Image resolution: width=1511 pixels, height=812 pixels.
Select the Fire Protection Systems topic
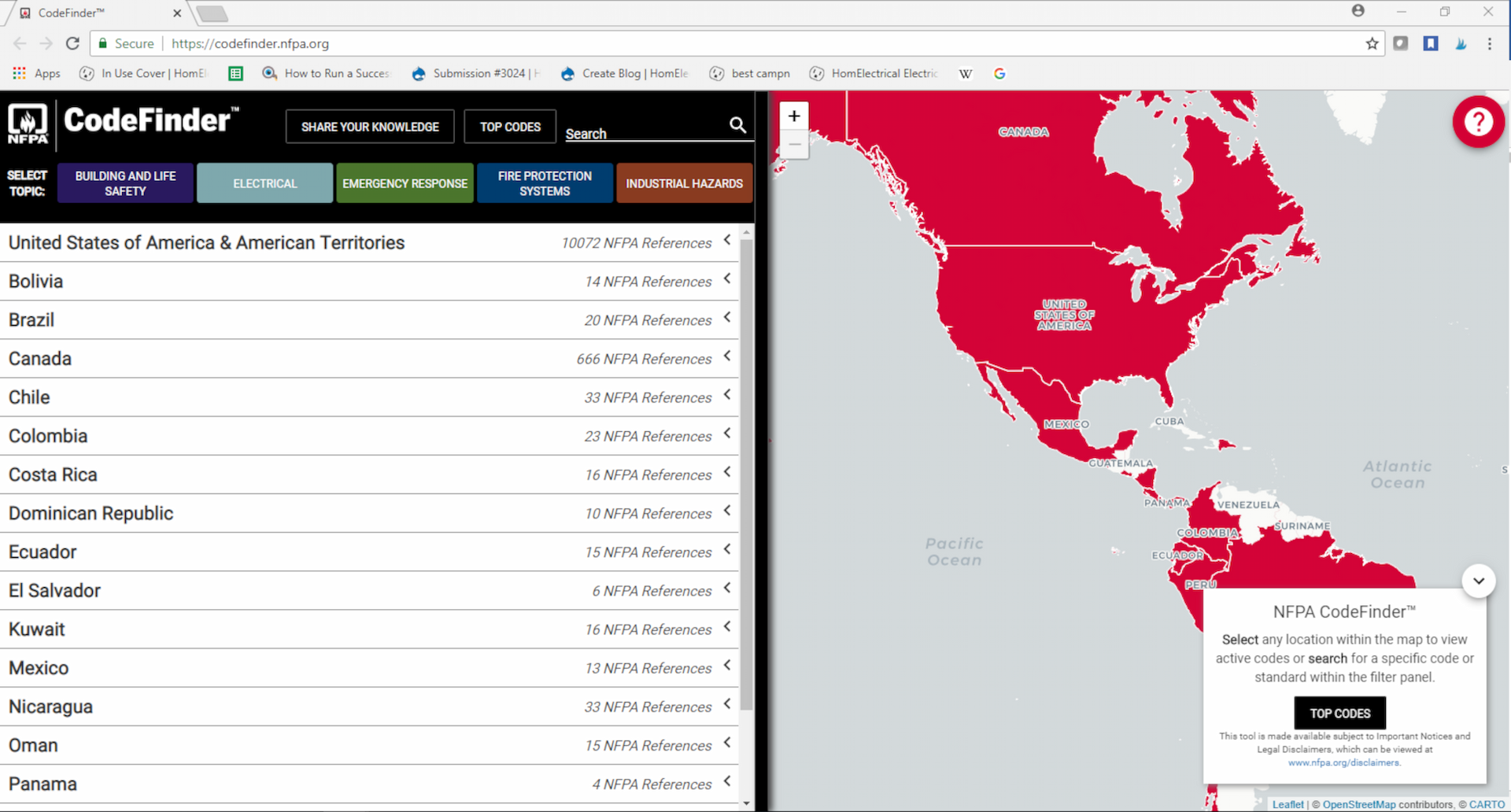pyautogui.click(x=545, y=183)
